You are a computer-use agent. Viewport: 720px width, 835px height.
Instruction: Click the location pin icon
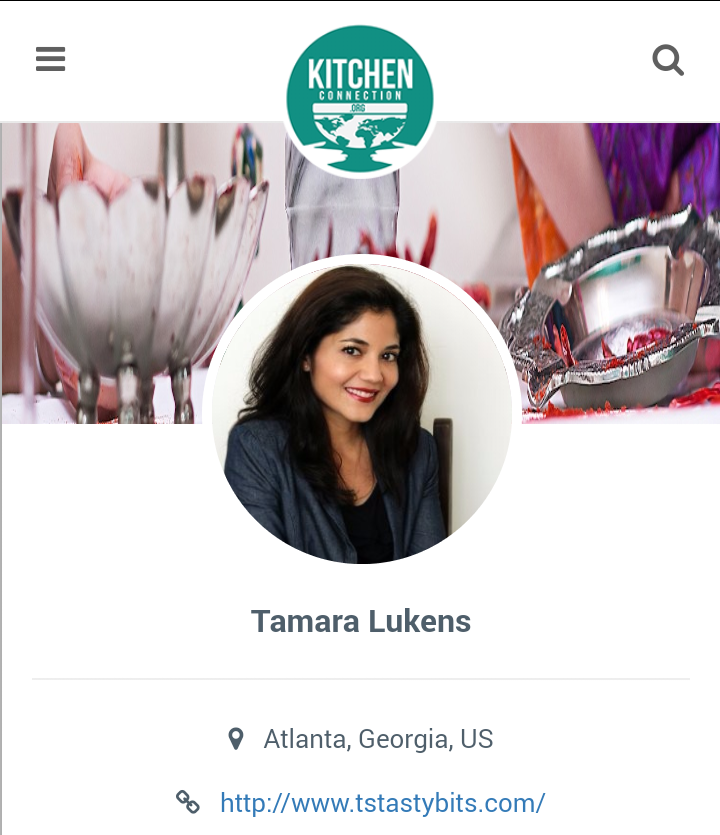coord(236,739)
